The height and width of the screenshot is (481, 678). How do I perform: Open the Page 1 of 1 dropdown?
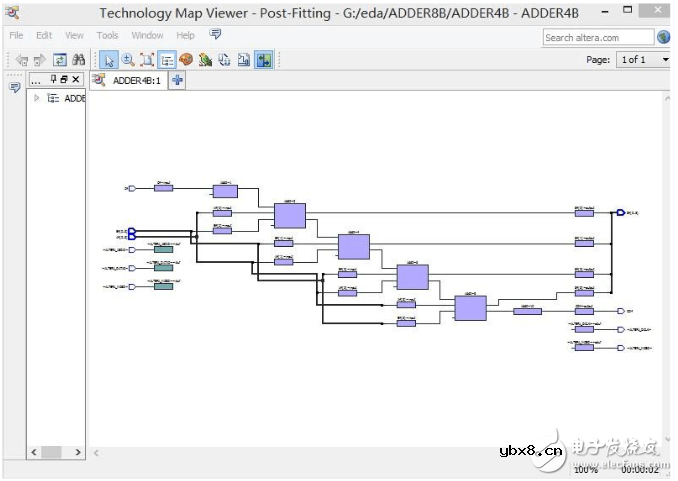pos(632,60)
